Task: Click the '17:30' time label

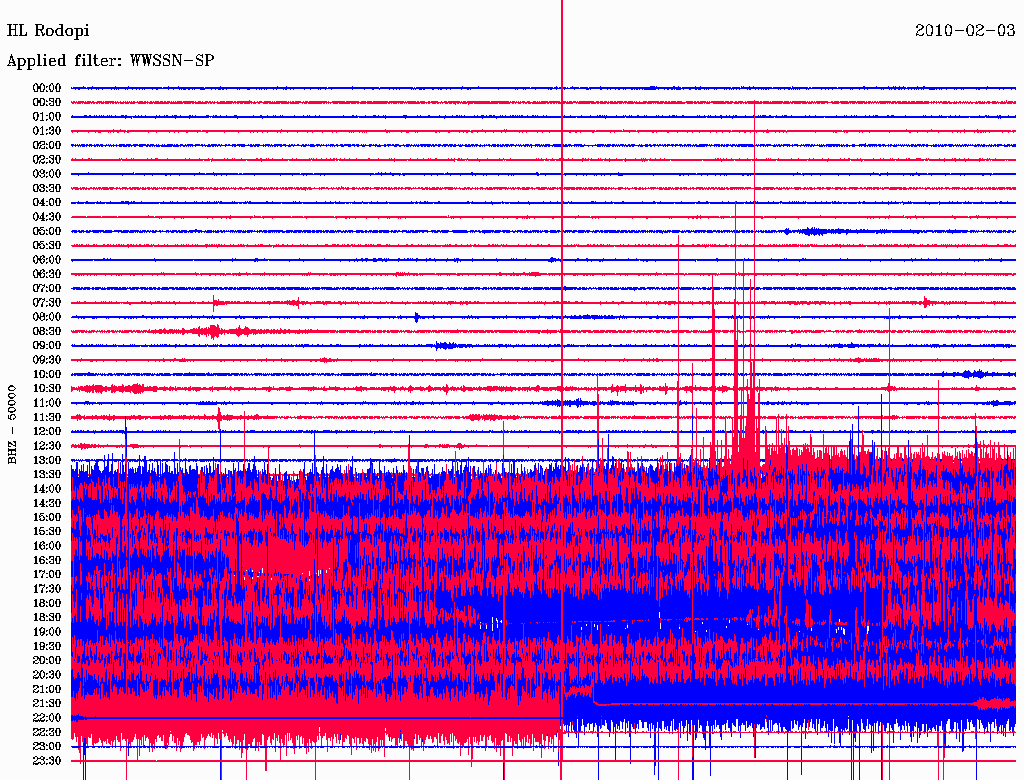Action: (x=47, y=589)
